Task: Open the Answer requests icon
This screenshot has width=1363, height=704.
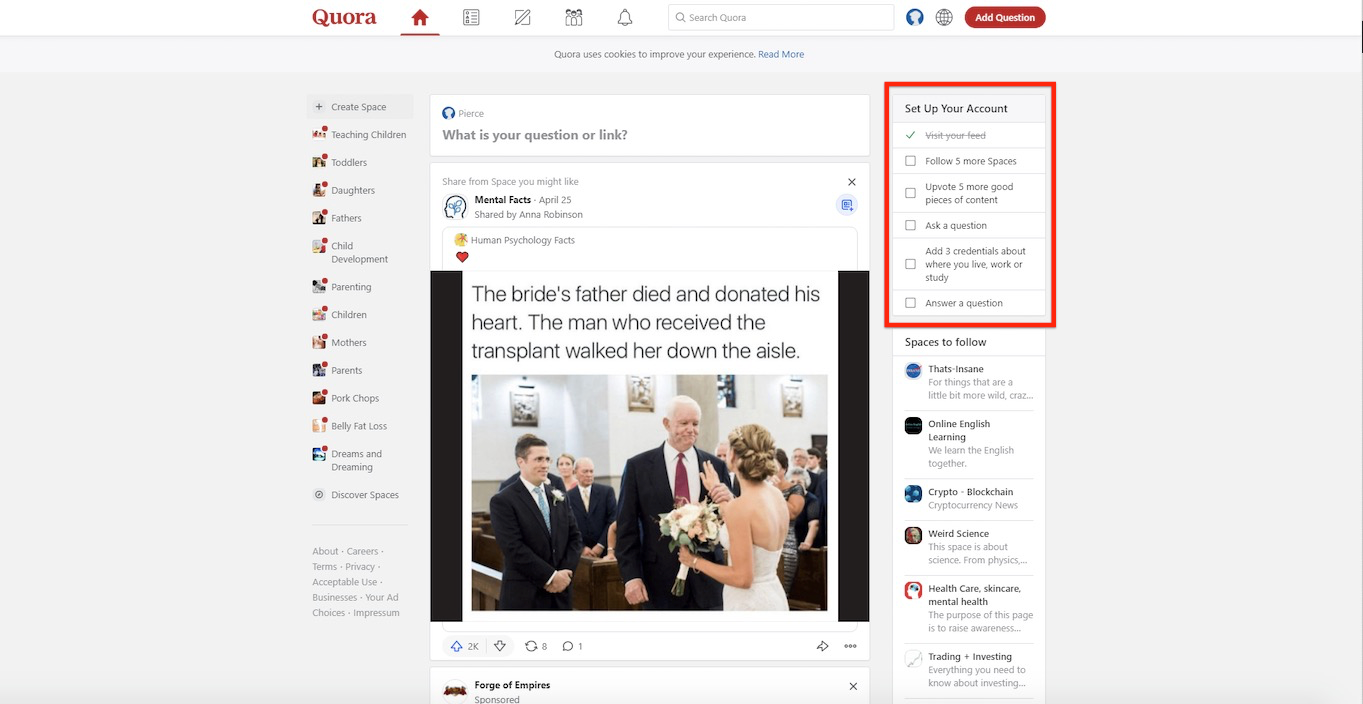Action: [x=471, y=17]
